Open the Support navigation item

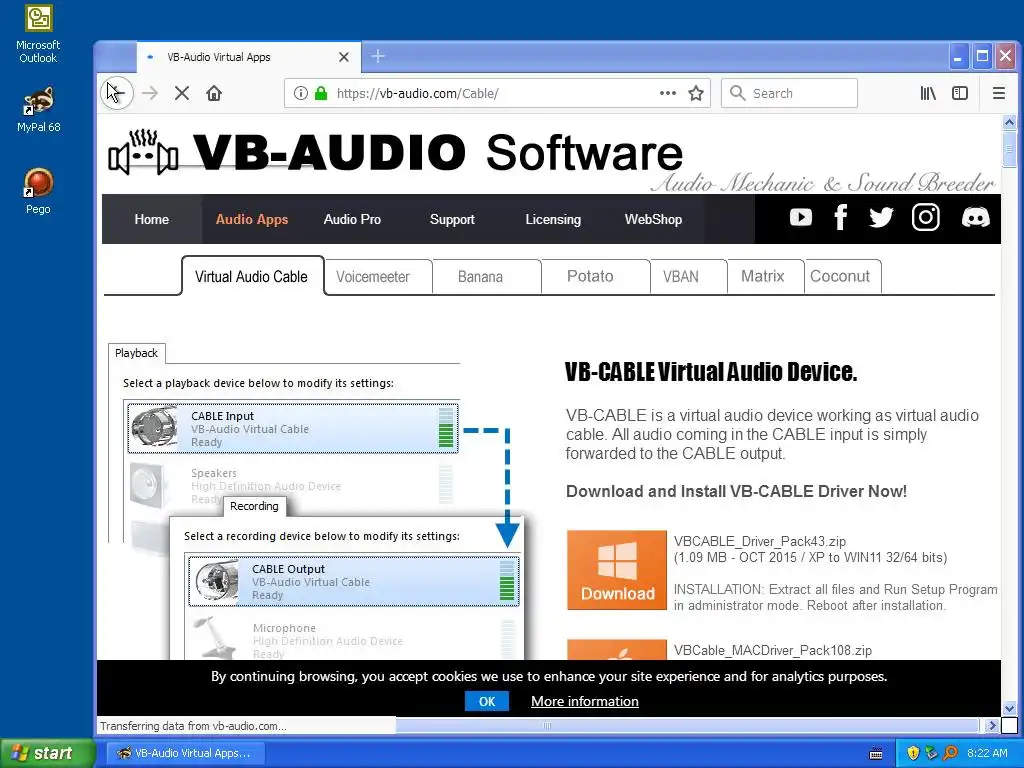coord(452,219)
